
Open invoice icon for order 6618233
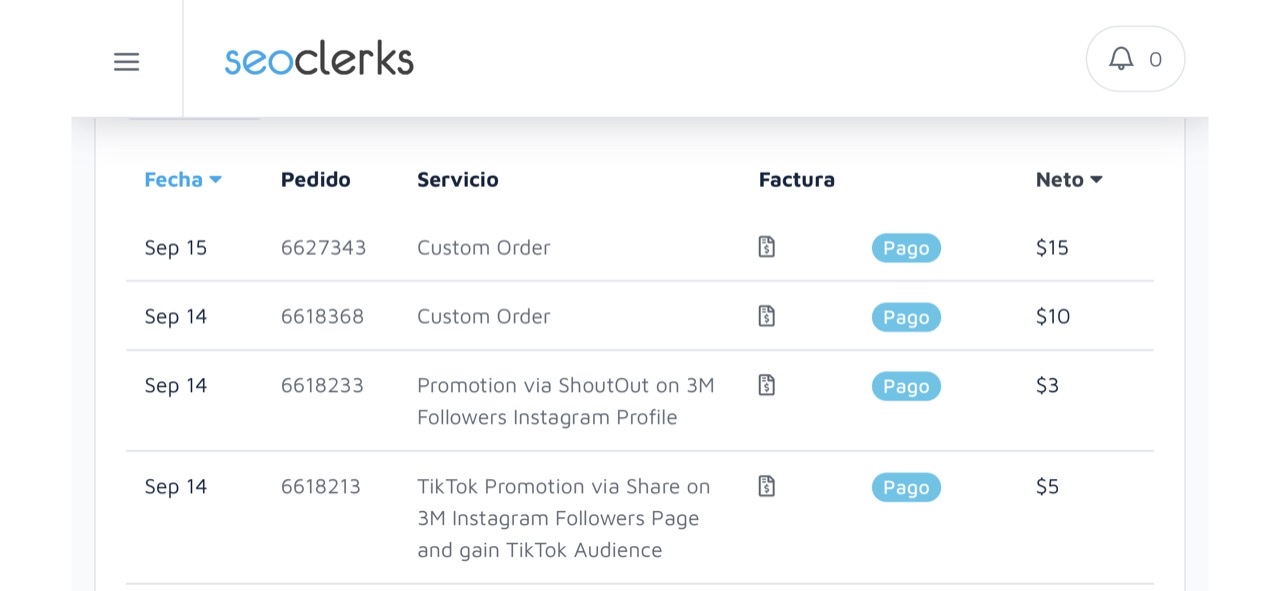[767, 385]
